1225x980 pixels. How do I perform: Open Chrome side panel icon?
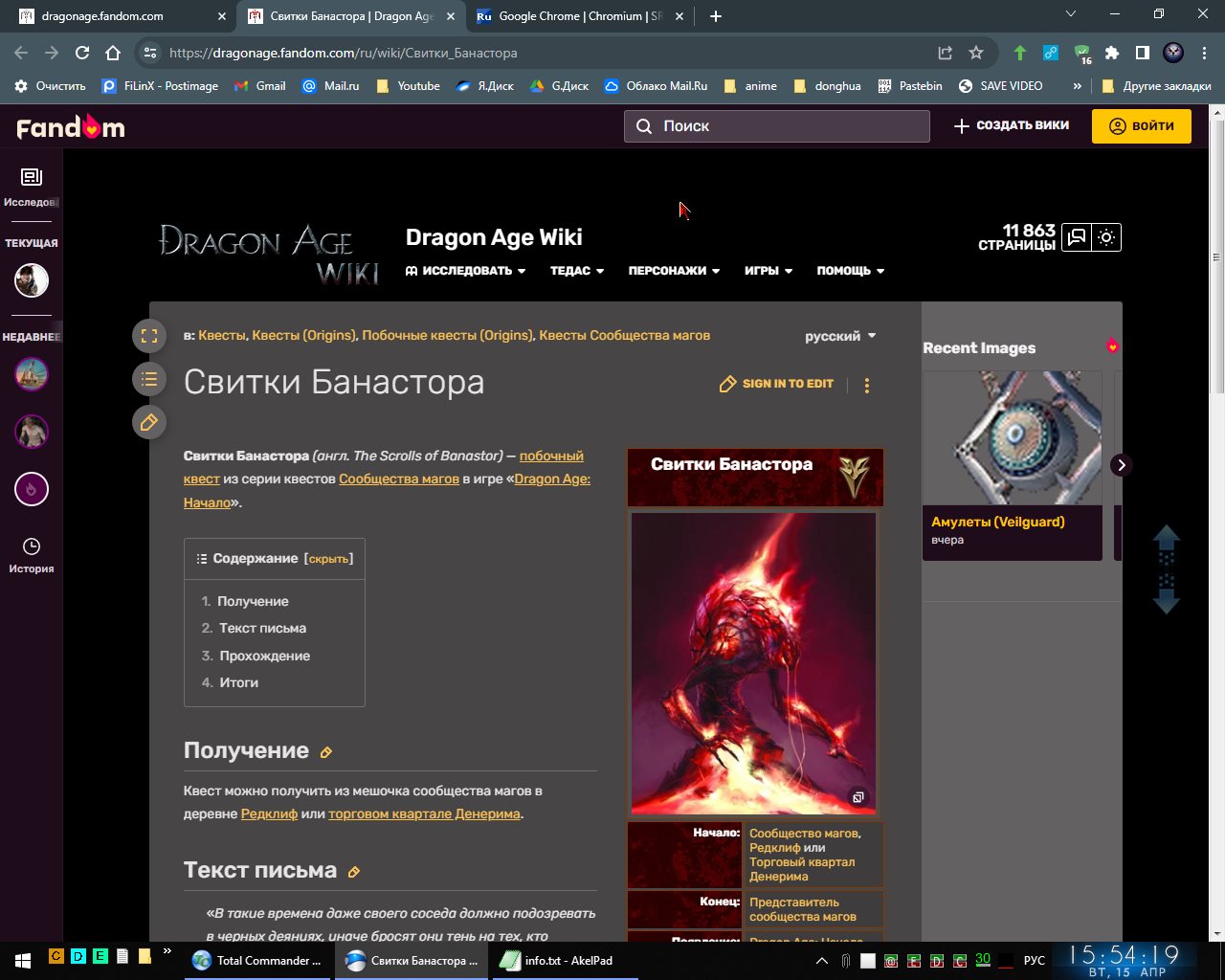pos(1142,53)
